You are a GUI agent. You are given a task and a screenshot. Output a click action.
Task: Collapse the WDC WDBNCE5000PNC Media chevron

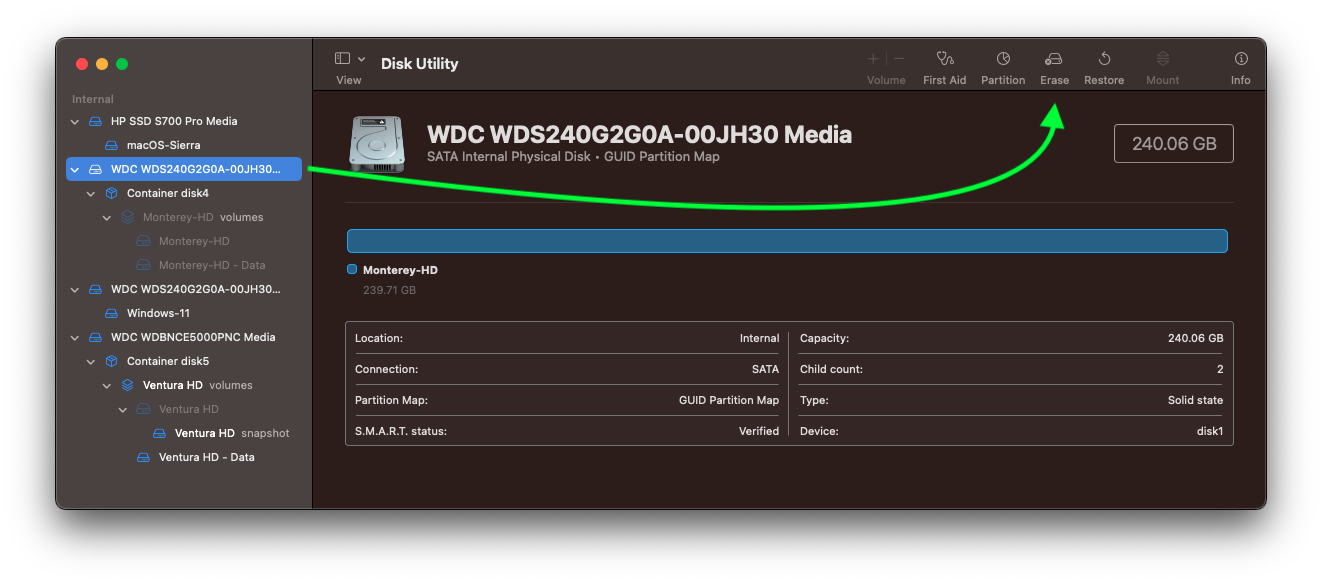[x=75, y=337]
